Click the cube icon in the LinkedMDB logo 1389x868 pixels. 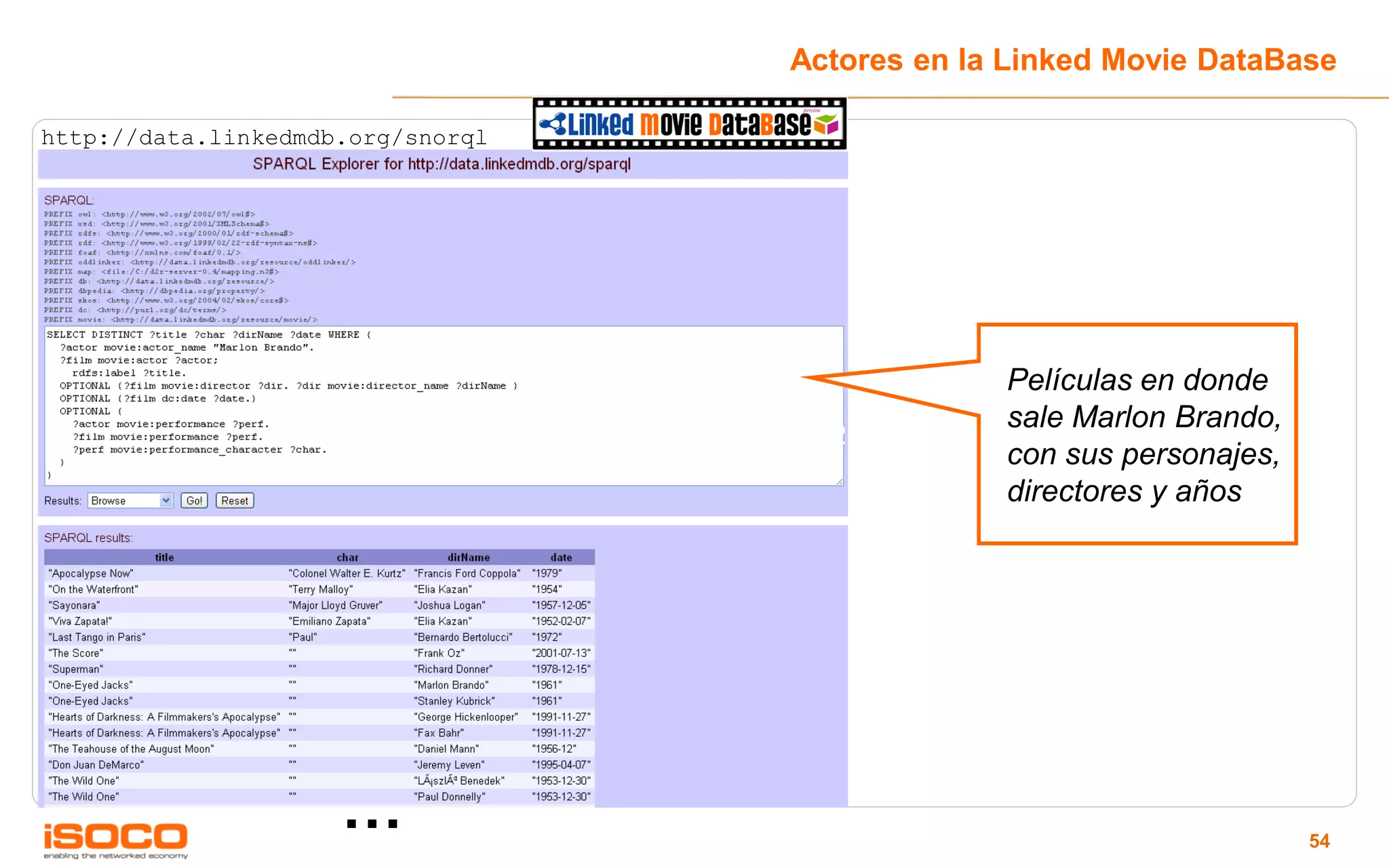[826, 124]
